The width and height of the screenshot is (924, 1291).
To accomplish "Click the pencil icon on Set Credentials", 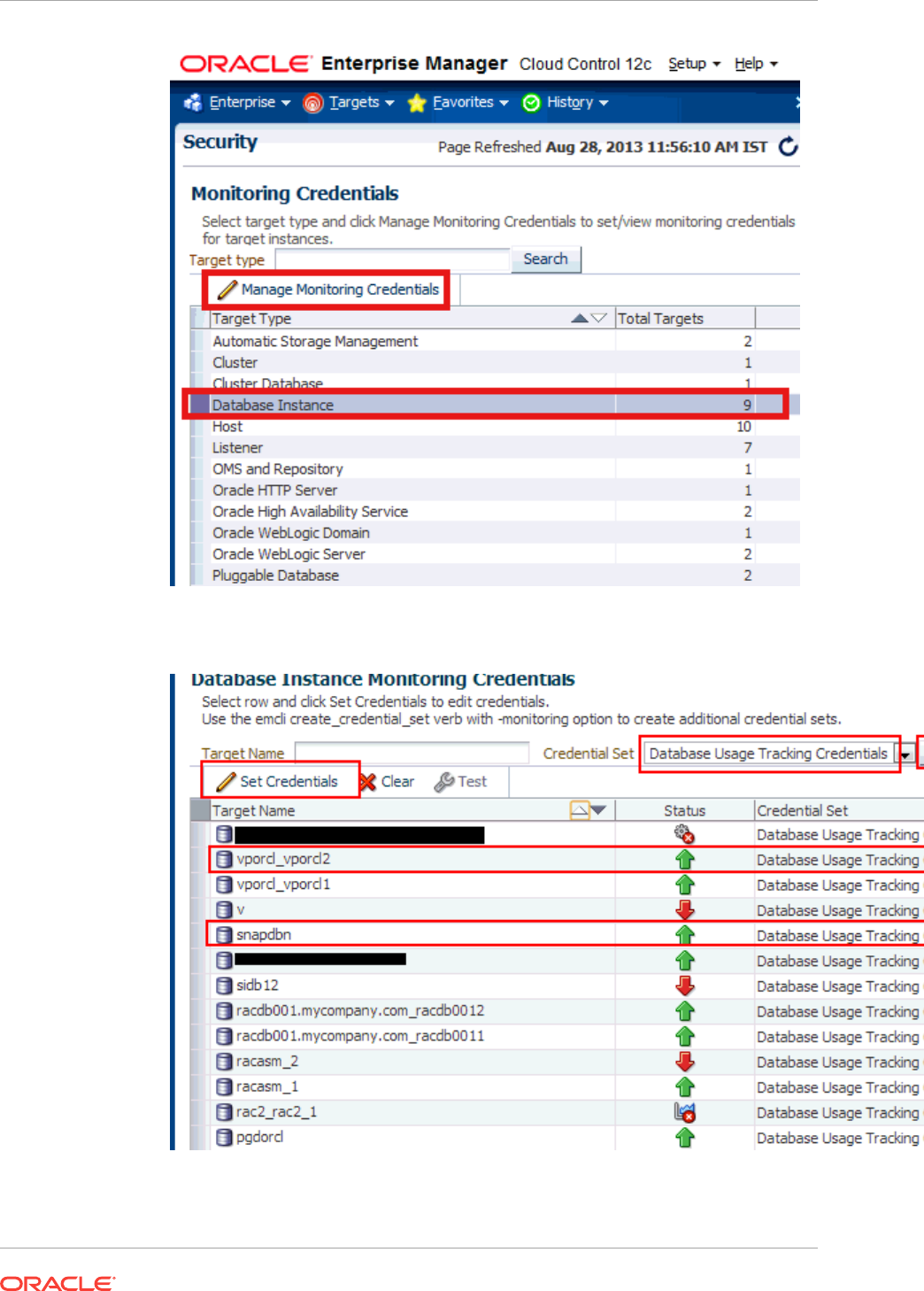I will point(227,781).
